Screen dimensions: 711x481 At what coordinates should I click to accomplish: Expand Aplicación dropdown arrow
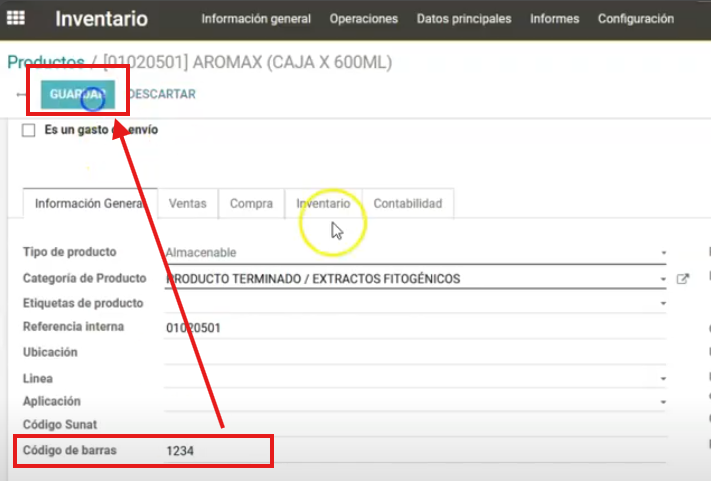tap(663, 402)
